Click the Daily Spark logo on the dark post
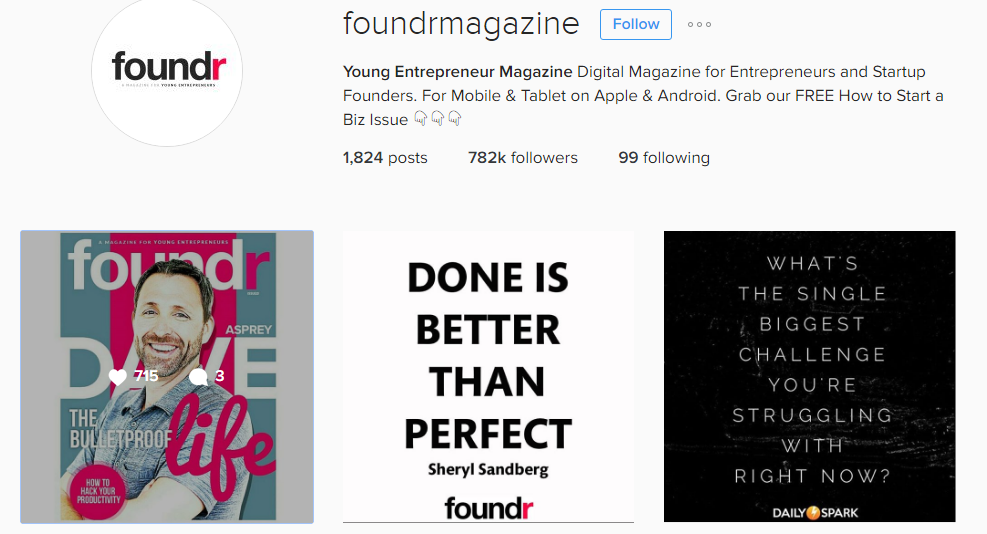The height and width of the screenshot is (534, 987). coord(815,512)
